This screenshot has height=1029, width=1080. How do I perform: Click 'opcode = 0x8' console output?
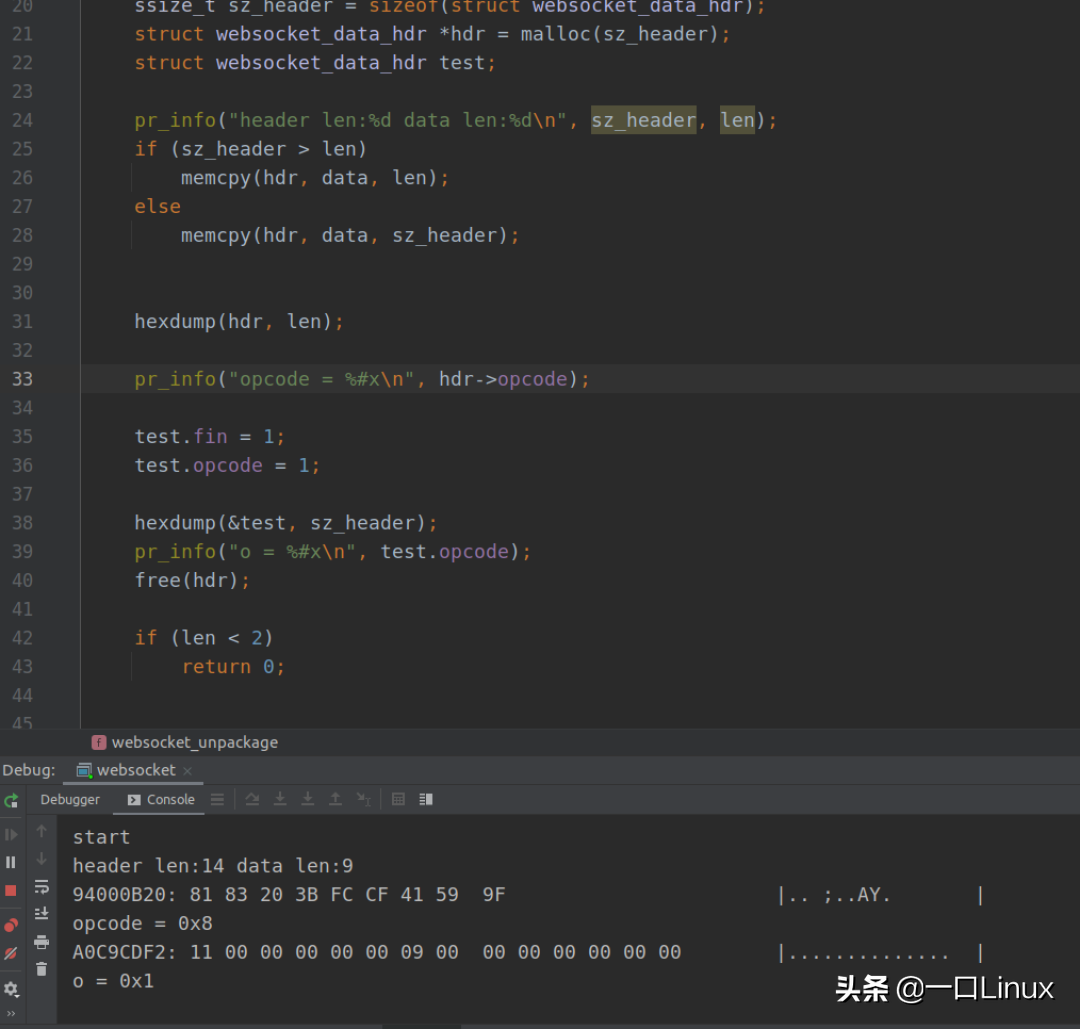click(x=143, y=924)
